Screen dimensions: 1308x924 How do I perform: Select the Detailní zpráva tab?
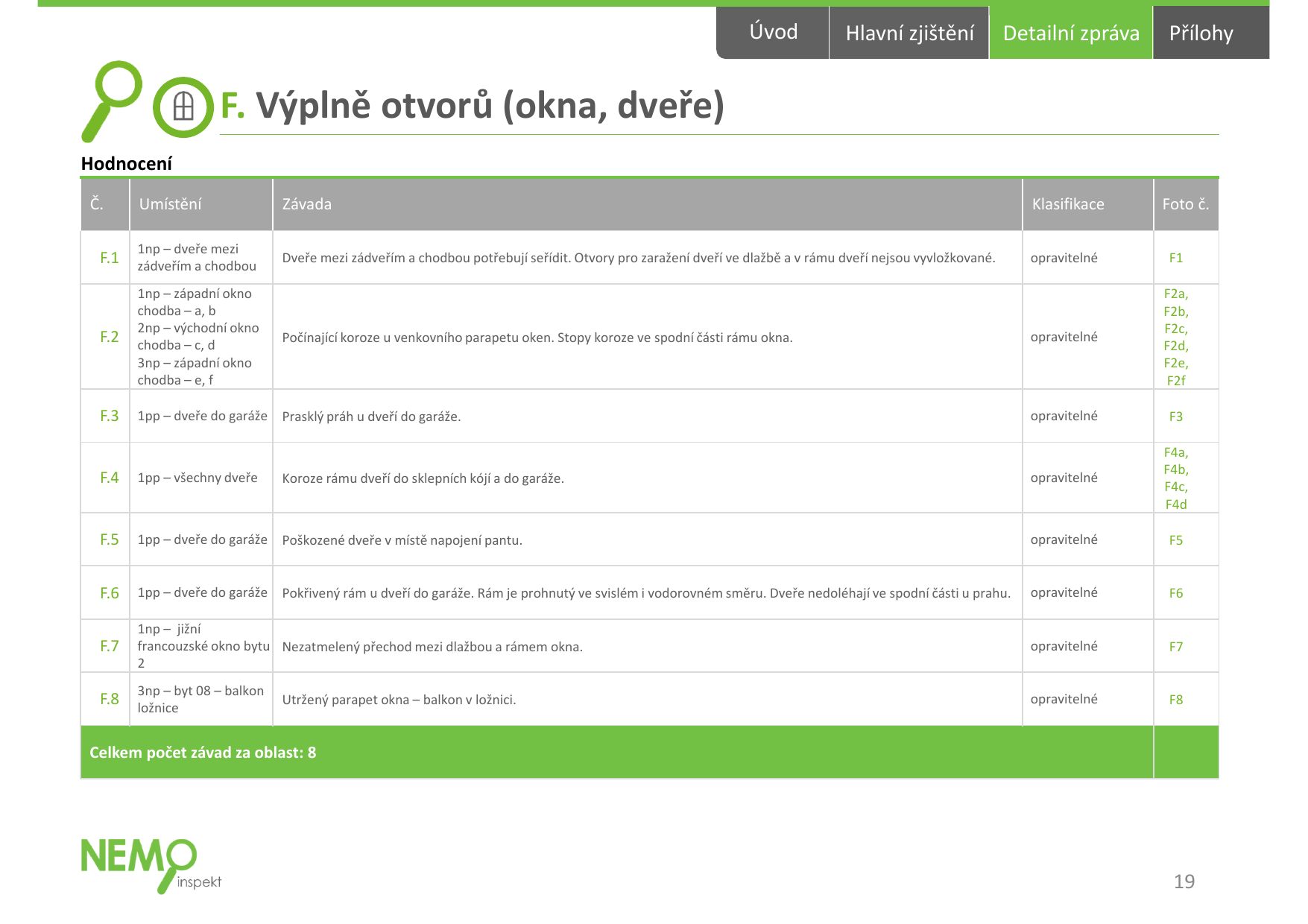tap(1071, 33)
